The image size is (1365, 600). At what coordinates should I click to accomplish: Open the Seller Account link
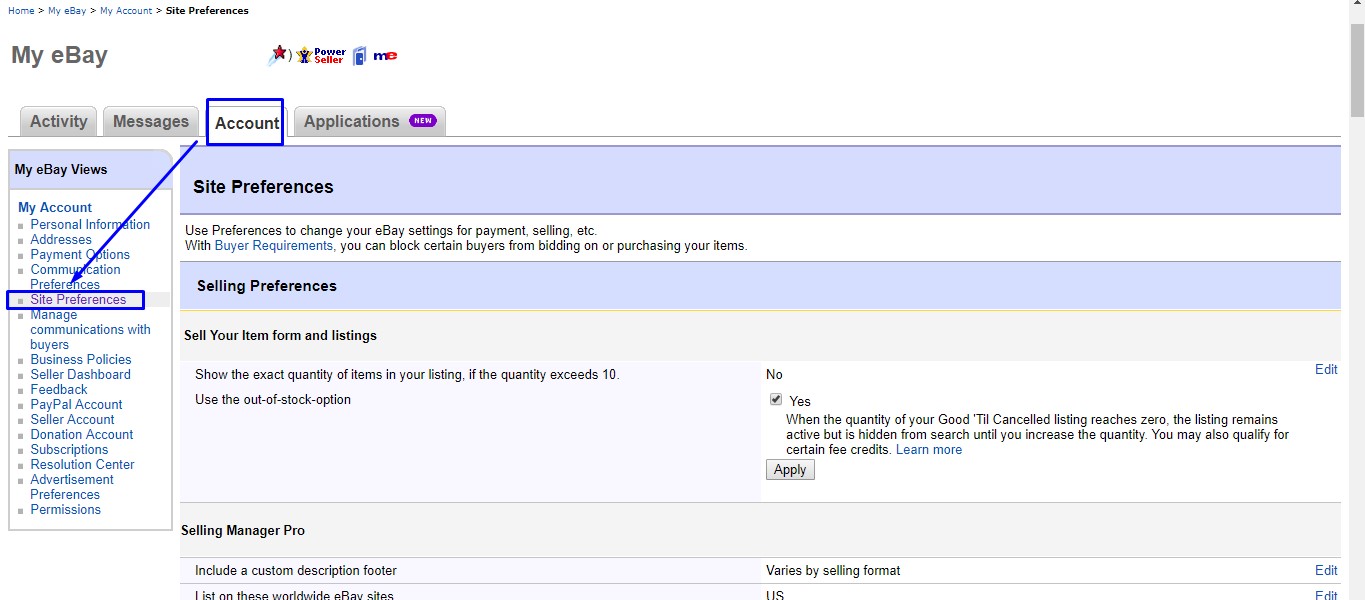click(x=72, y=419)
